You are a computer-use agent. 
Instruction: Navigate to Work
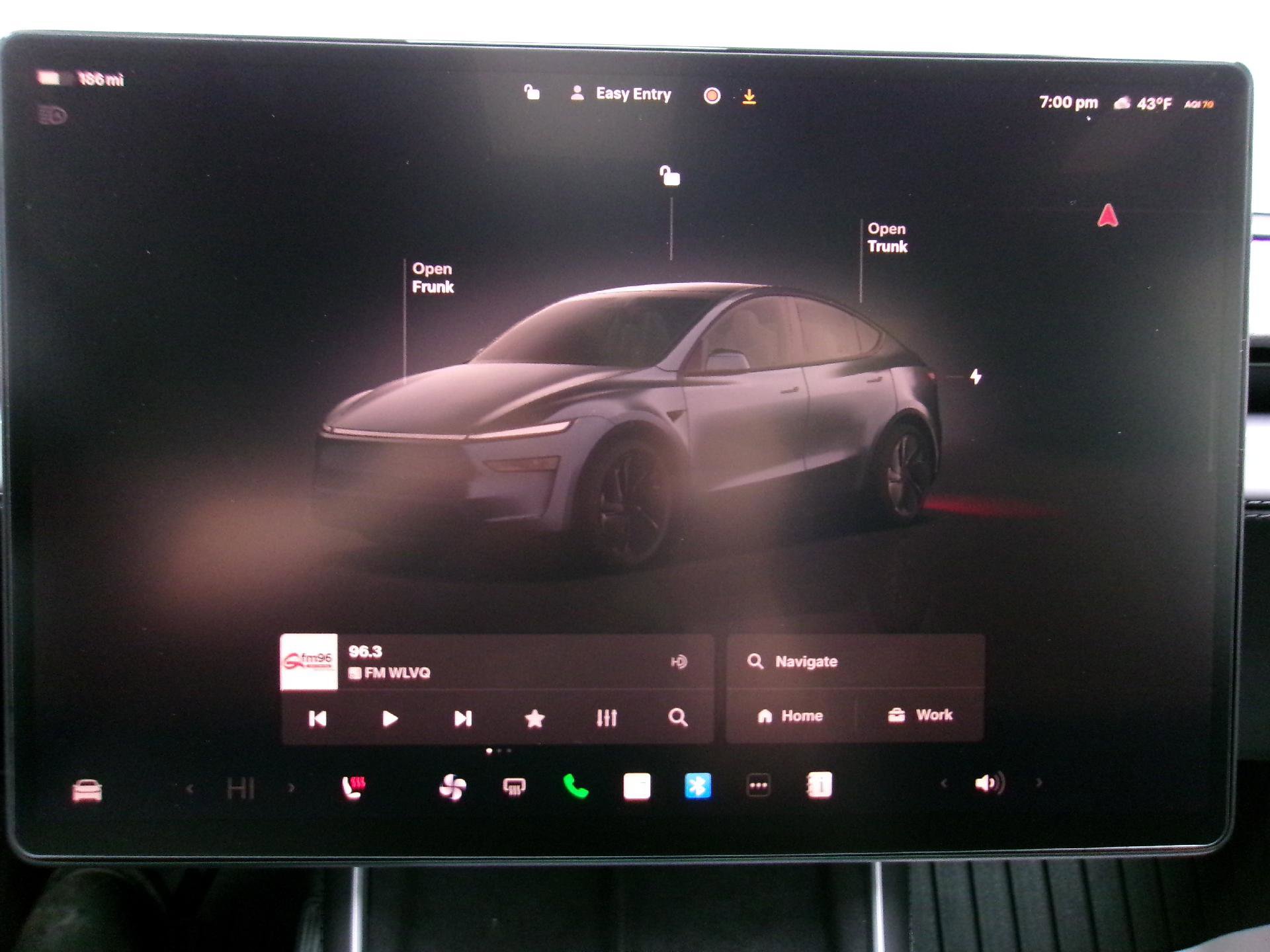click(921, 715)
